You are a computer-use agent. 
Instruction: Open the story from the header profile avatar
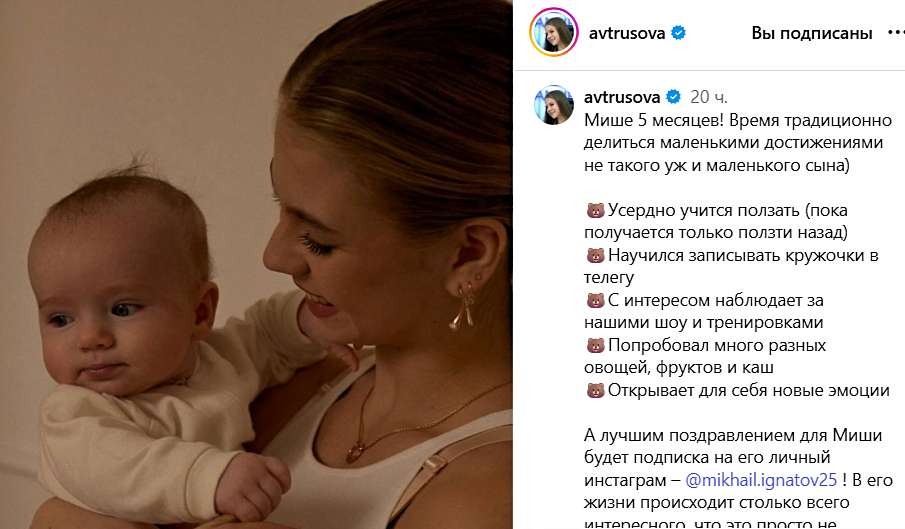point(554,32)
